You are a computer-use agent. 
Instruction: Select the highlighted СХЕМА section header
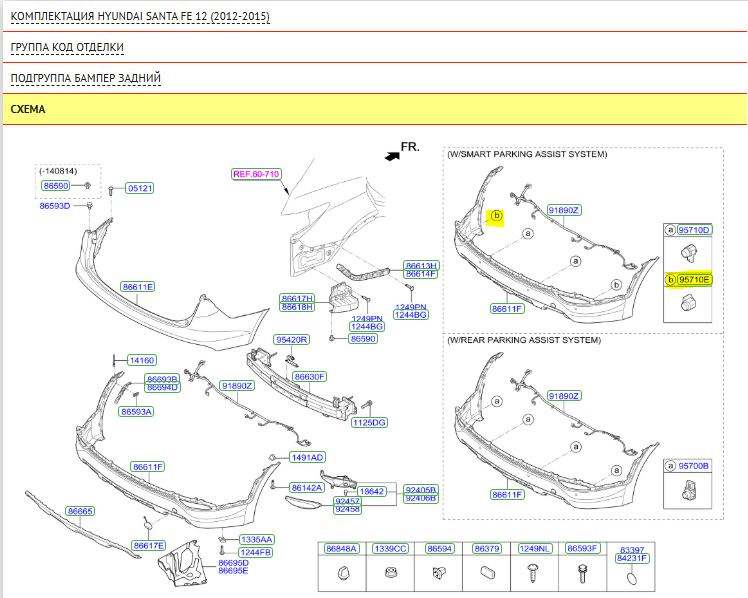[x=374, y=109]
